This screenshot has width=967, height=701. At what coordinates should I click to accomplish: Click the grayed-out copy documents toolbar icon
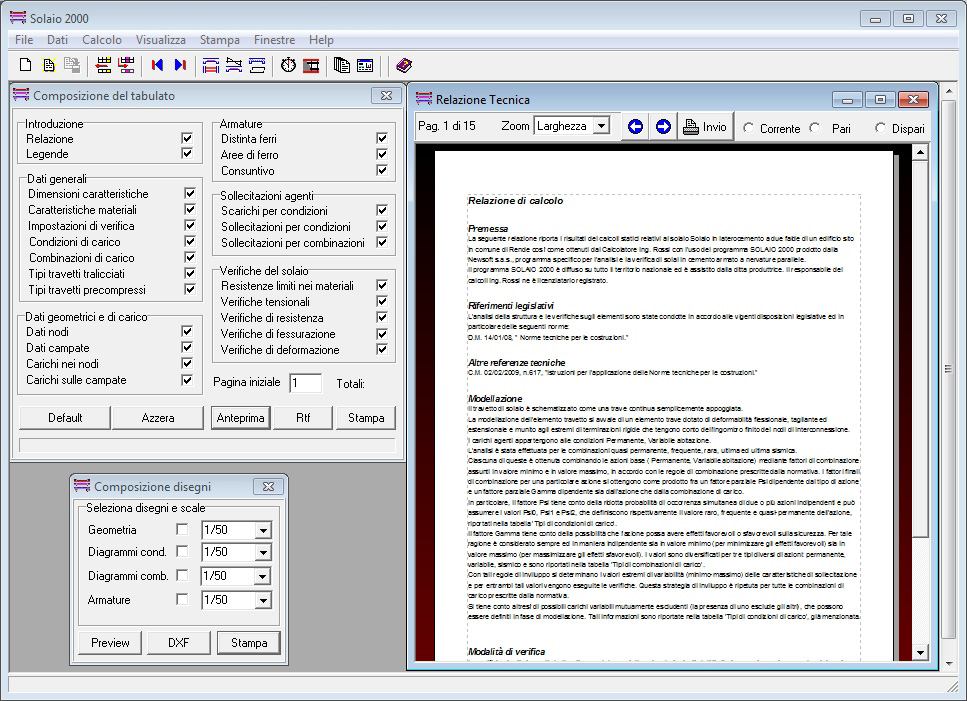point(72,65)
